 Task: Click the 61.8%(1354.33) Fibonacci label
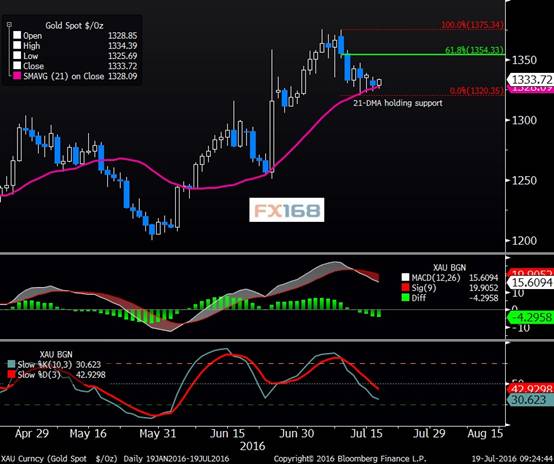click(474, 50)
